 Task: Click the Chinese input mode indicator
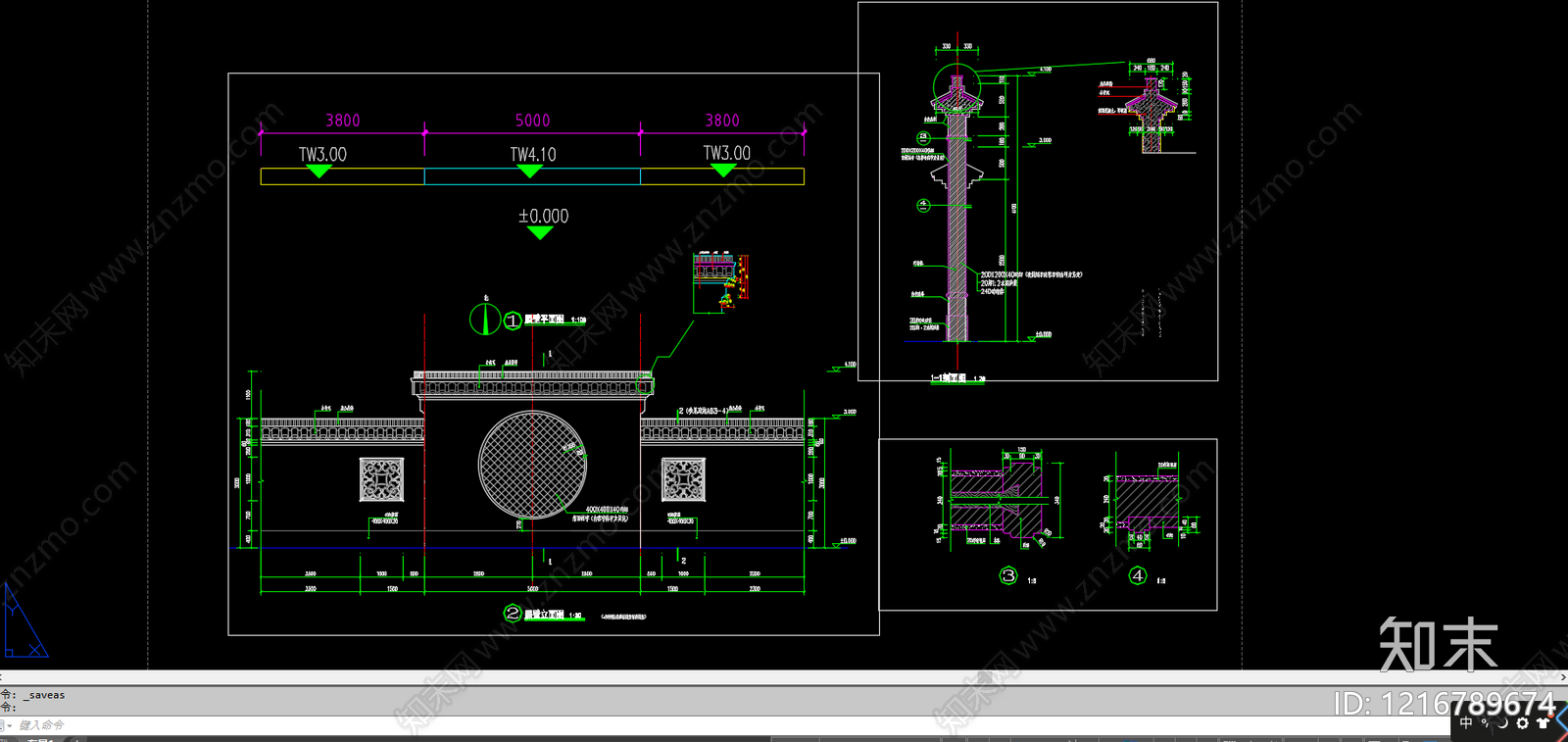tap(1466, 723)
